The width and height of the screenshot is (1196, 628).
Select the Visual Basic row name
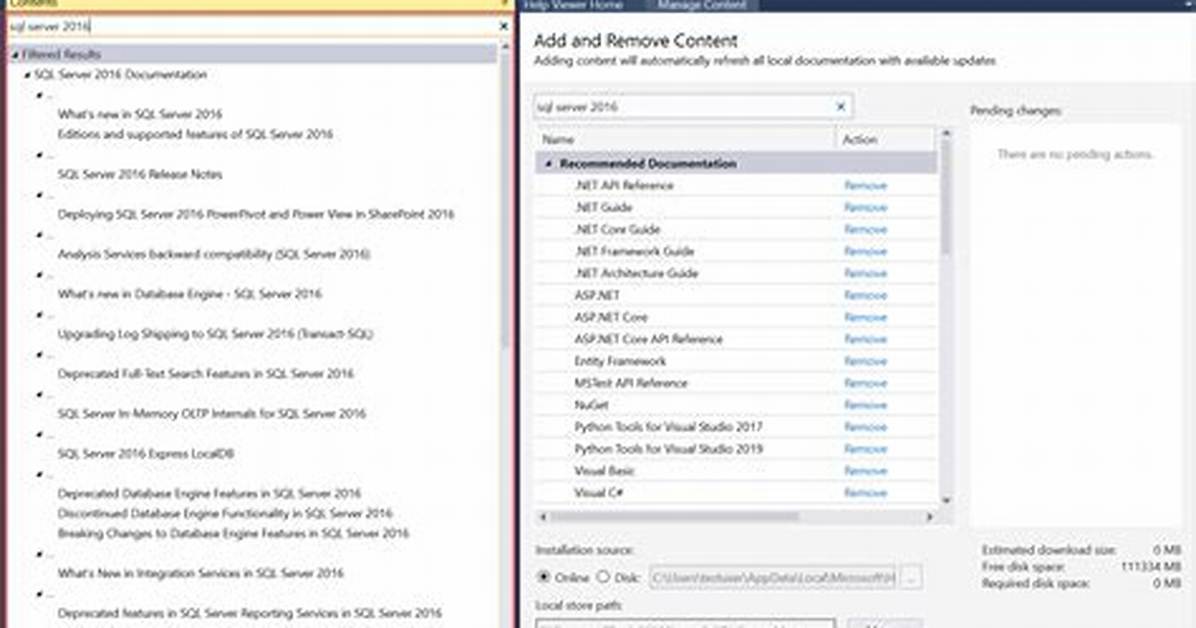click(604, 471)
